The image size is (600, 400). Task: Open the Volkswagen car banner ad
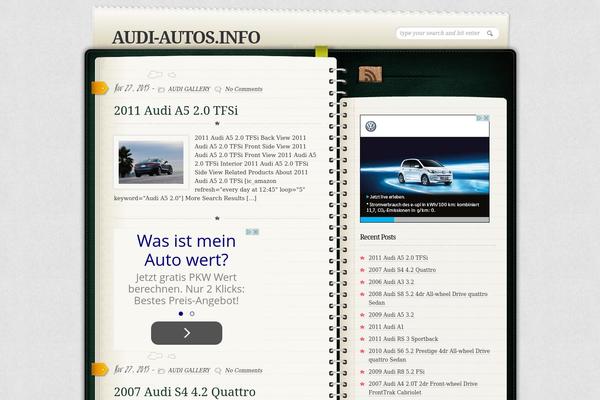pyautogui.click(x=425, y=169)
